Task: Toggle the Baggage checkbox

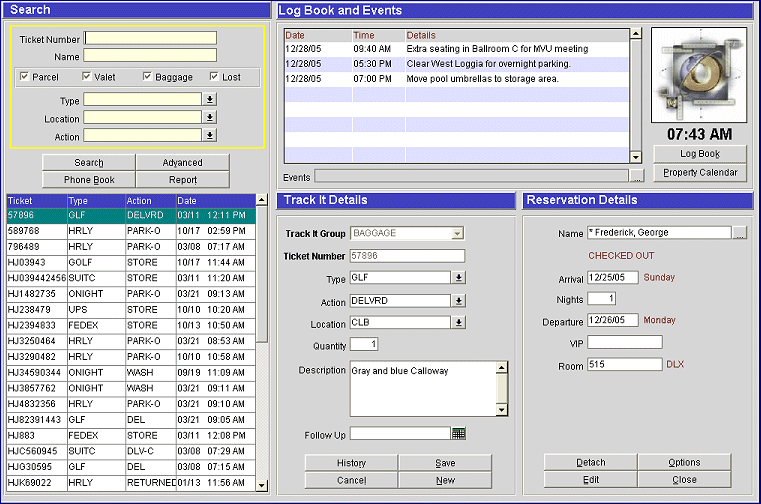Action: (148, 77)
